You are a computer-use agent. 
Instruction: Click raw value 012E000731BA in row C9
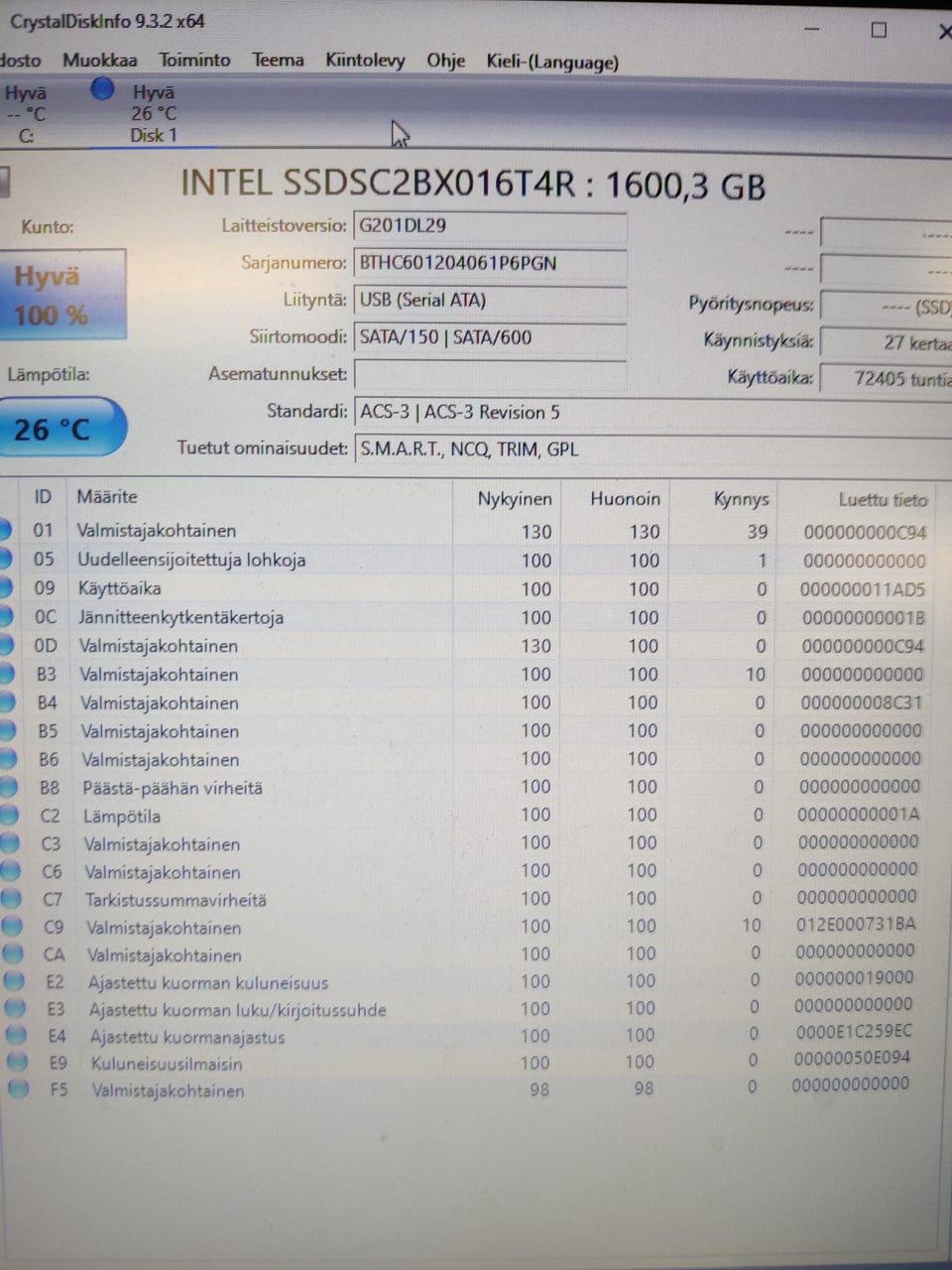coord(857,924)
